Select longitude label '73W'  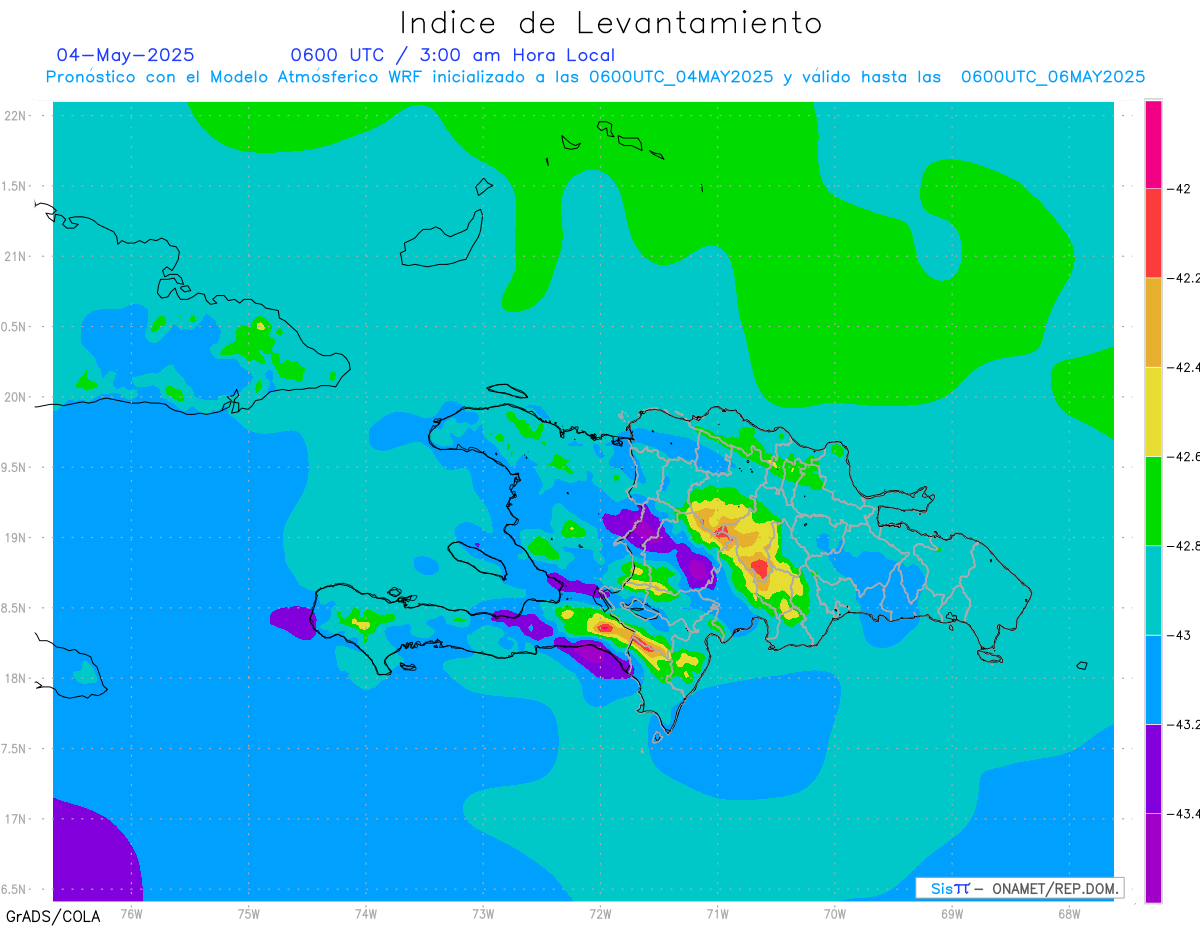tap(483, 913)
